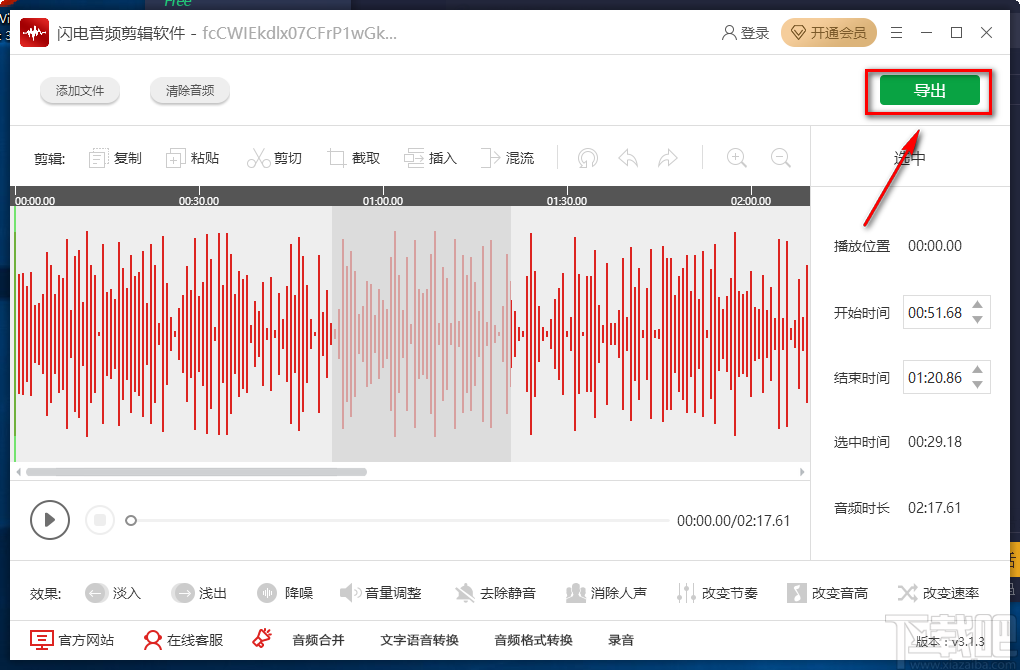Click the selected time value 00:29.18
1020x670 pixels.
935,442
